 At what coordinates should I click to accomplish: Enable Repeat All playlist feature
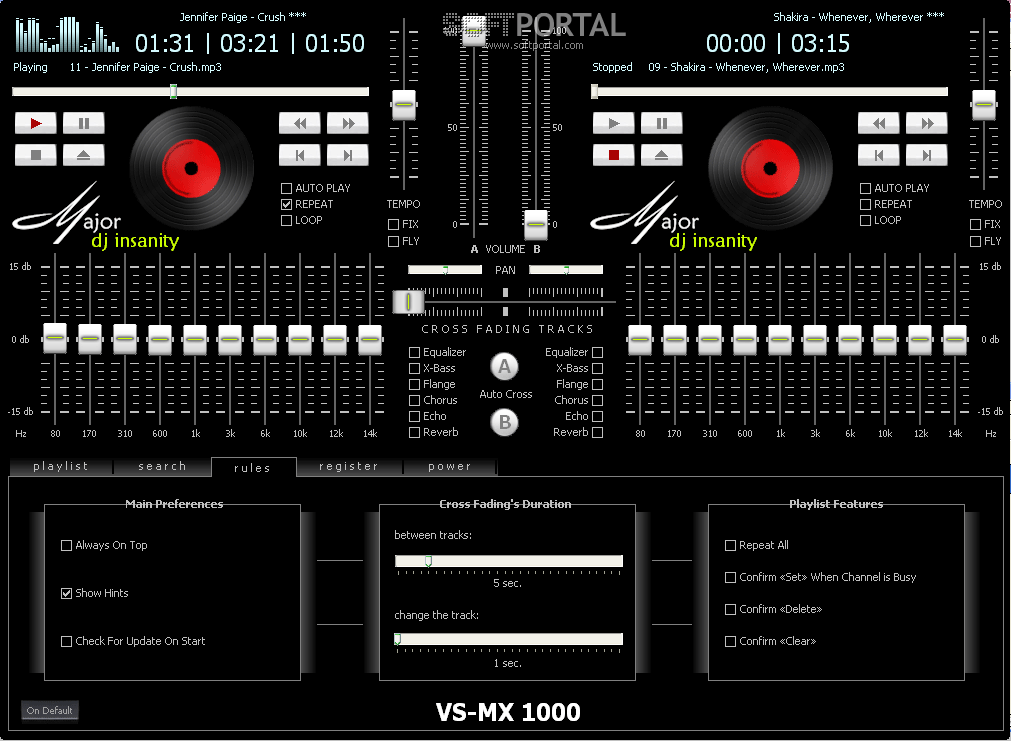pyautogui.click(x=731, y=546)
